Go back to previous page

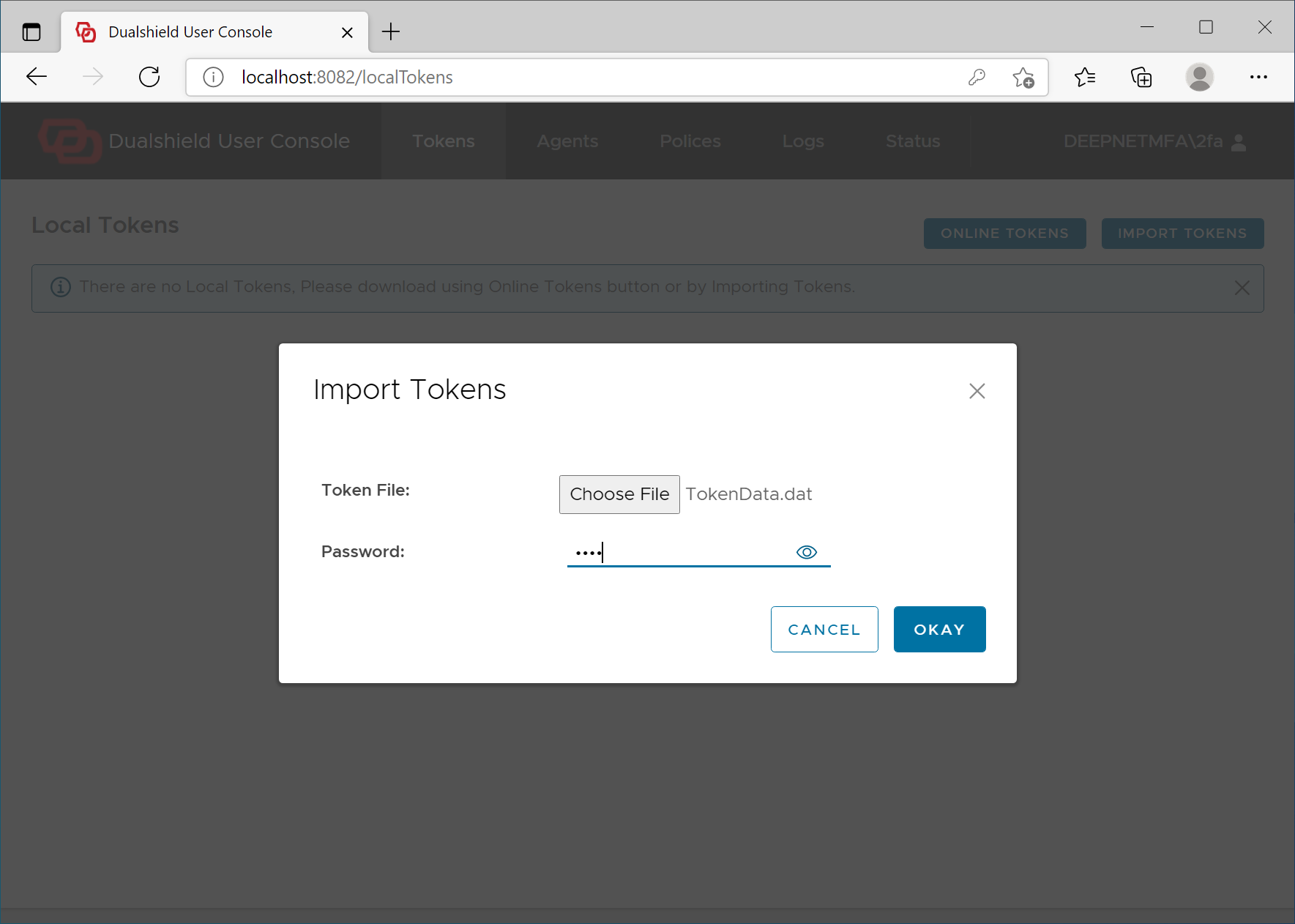37,77
